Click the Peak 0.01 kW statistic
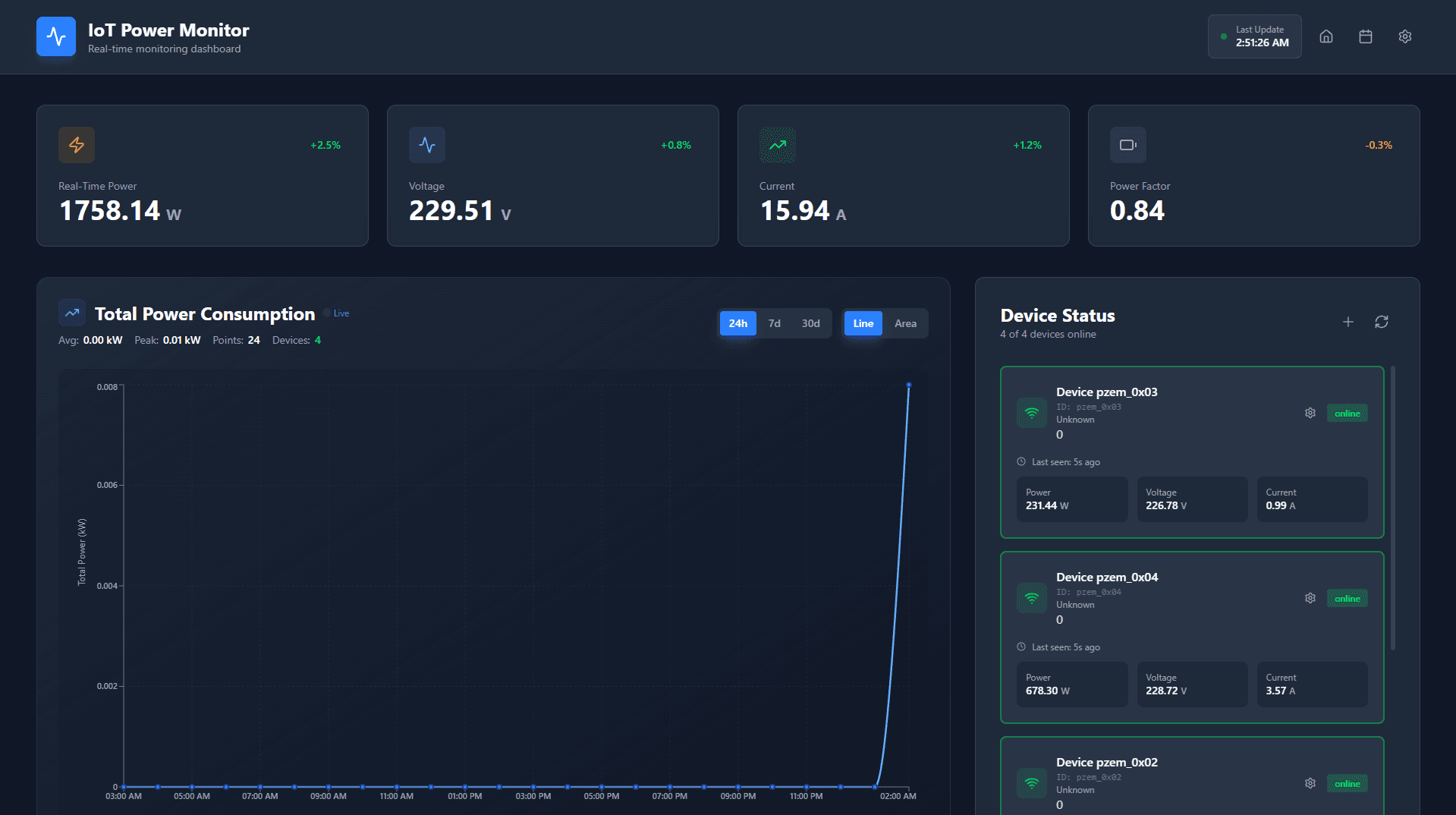 (x=168, y=340)
